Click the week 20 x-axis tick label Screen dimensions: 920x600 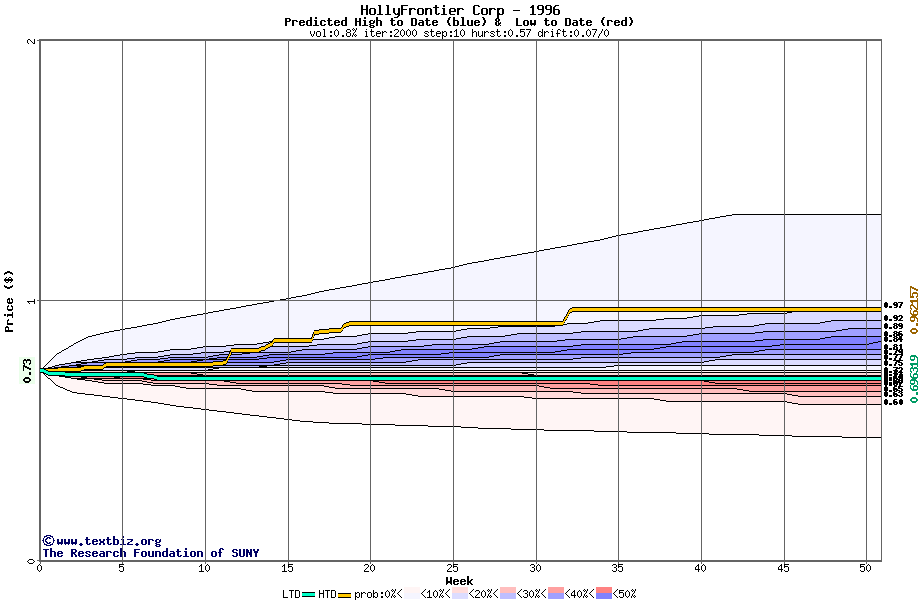(x=370, y=568)
